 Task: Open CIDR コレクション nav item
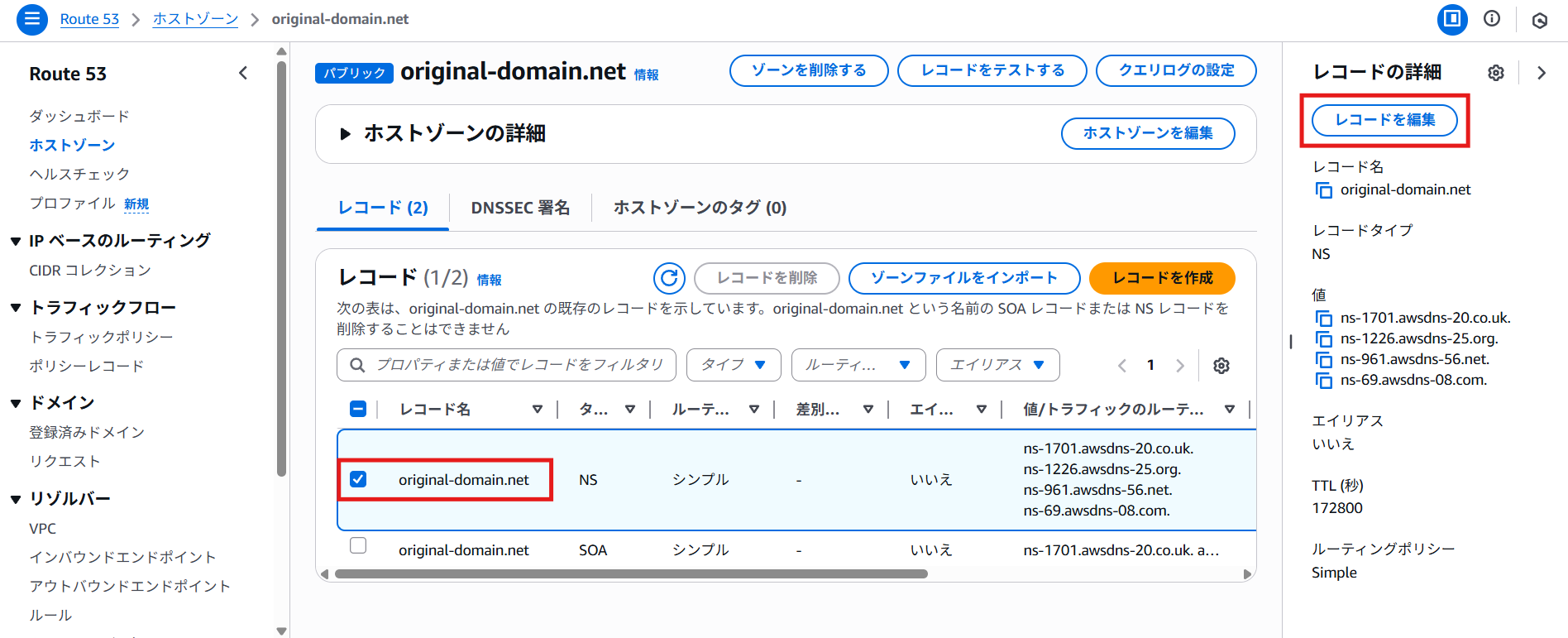pos(90,271)
